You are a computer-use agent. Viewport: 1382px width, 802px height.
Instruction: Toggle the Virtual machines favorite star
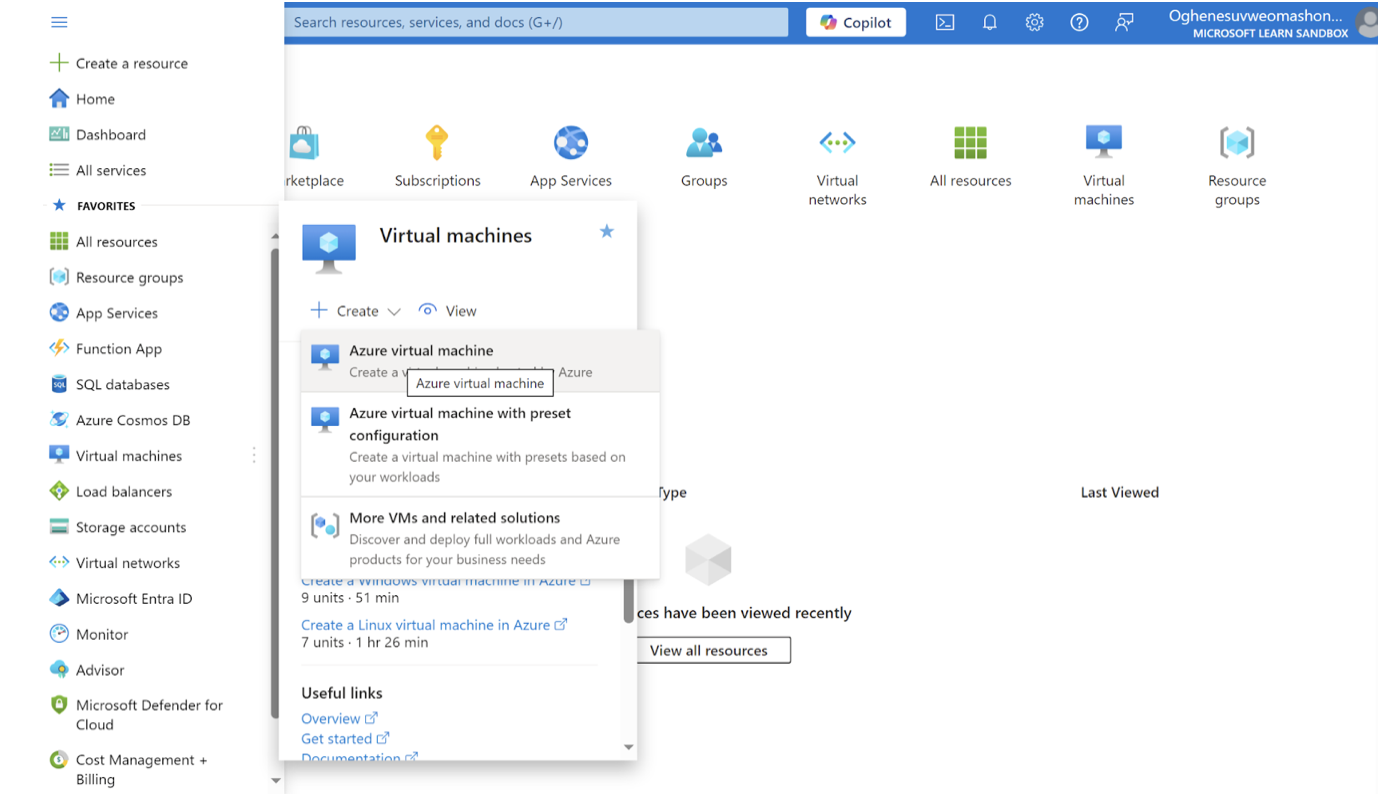606,232
